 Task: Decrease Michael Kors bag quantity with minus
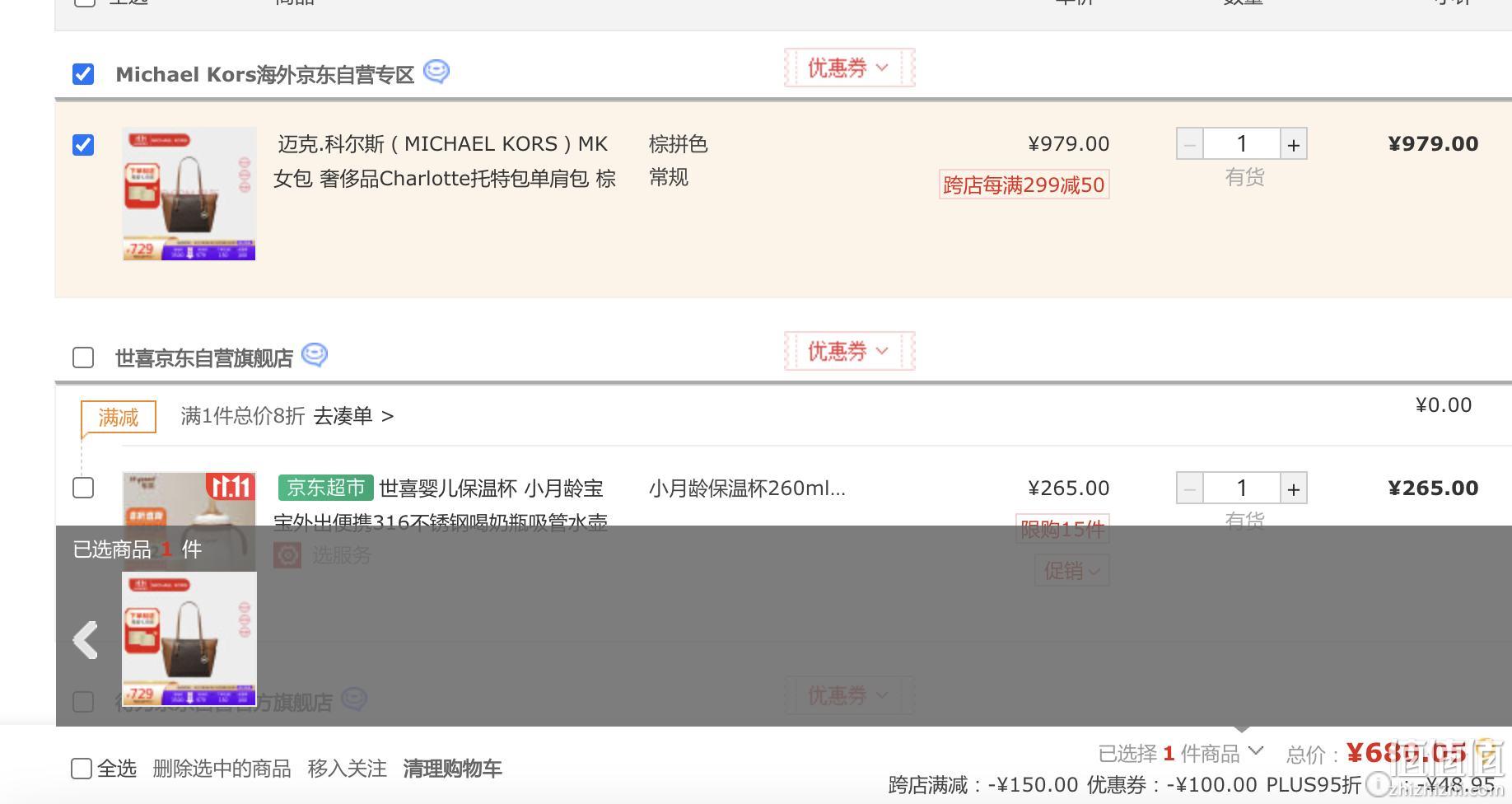(1189, 144)
